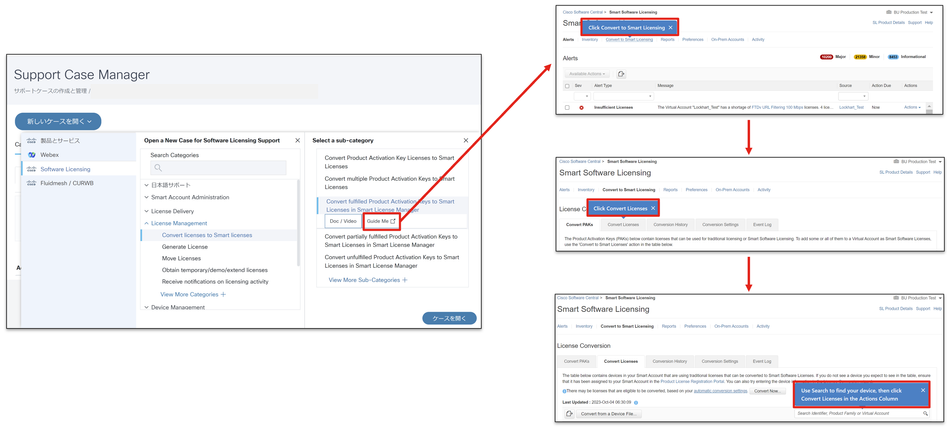The width and height of the screenshot is (947, 429).
Task: Open the Event Log tab in bottom window
Action: point(762,361)
